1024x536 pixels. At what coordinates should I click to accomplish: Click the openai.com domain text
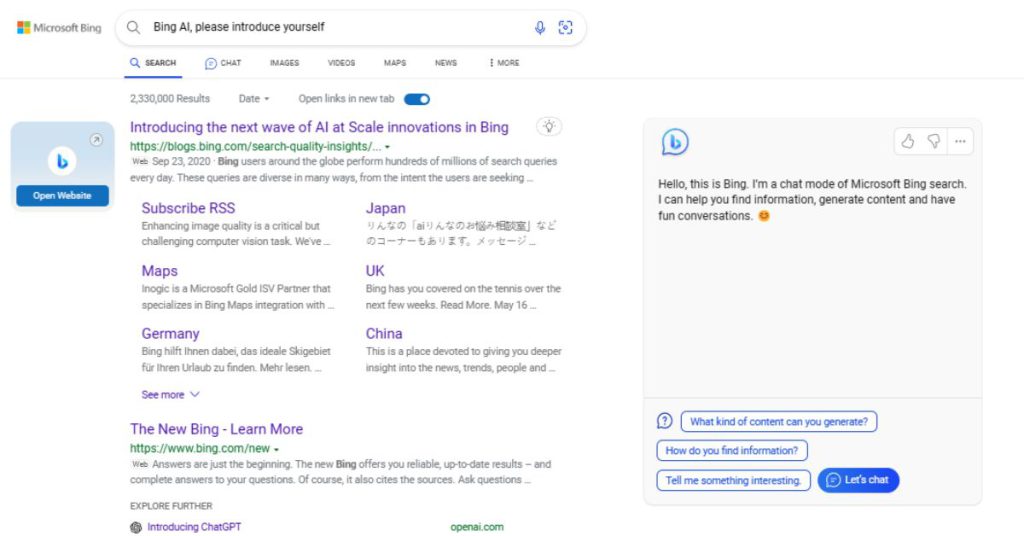(477, 527)
